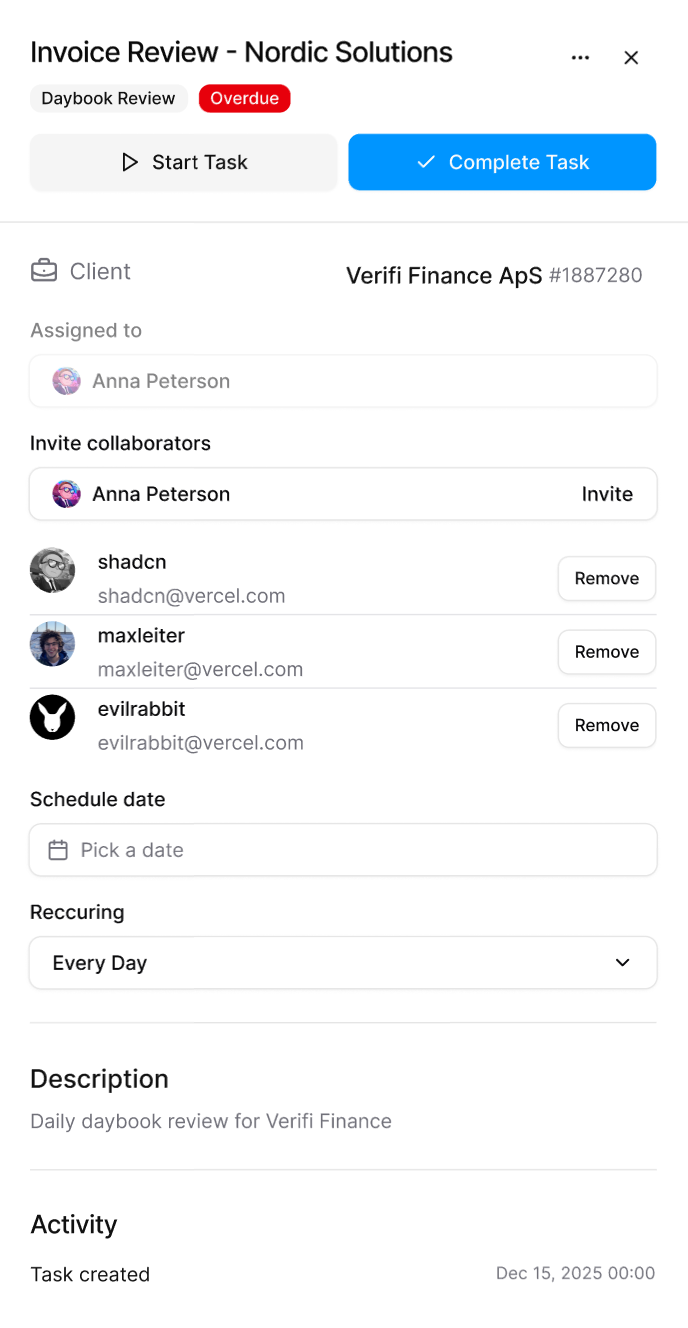Viewport: 688px width, 1328px height.
Task: Expand the dropdown chevron next to Every Day
Action: [622, 963]
